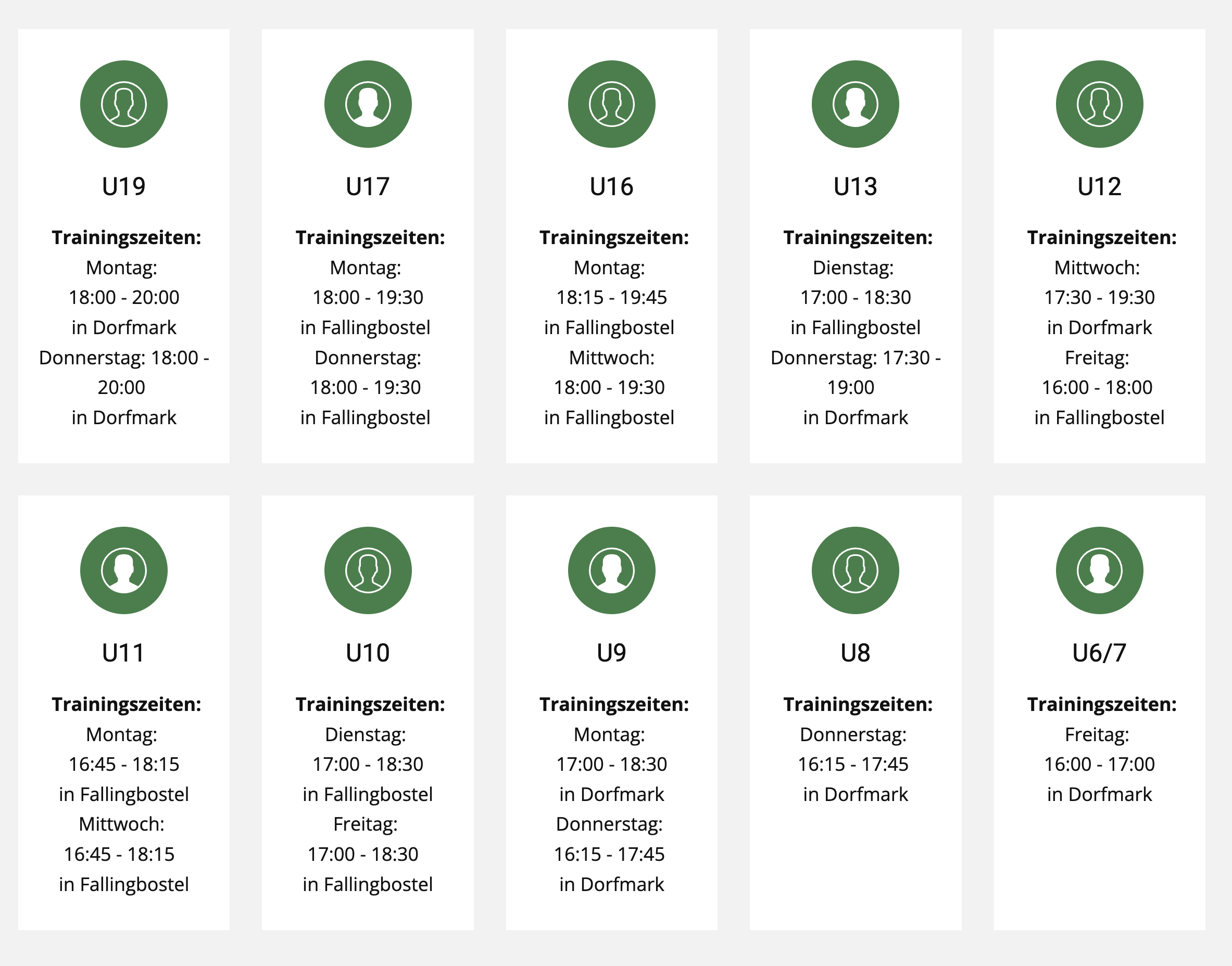This screenshot has width=1232, height=966.
Task: Click the U9 team avatar icon
Action: point(611,570)
